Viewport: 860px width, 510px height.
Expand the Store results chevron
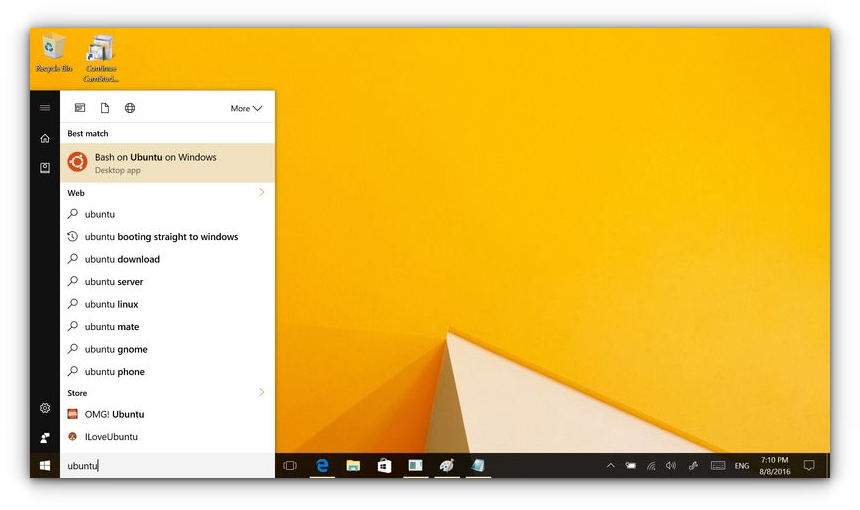(262, 393)
